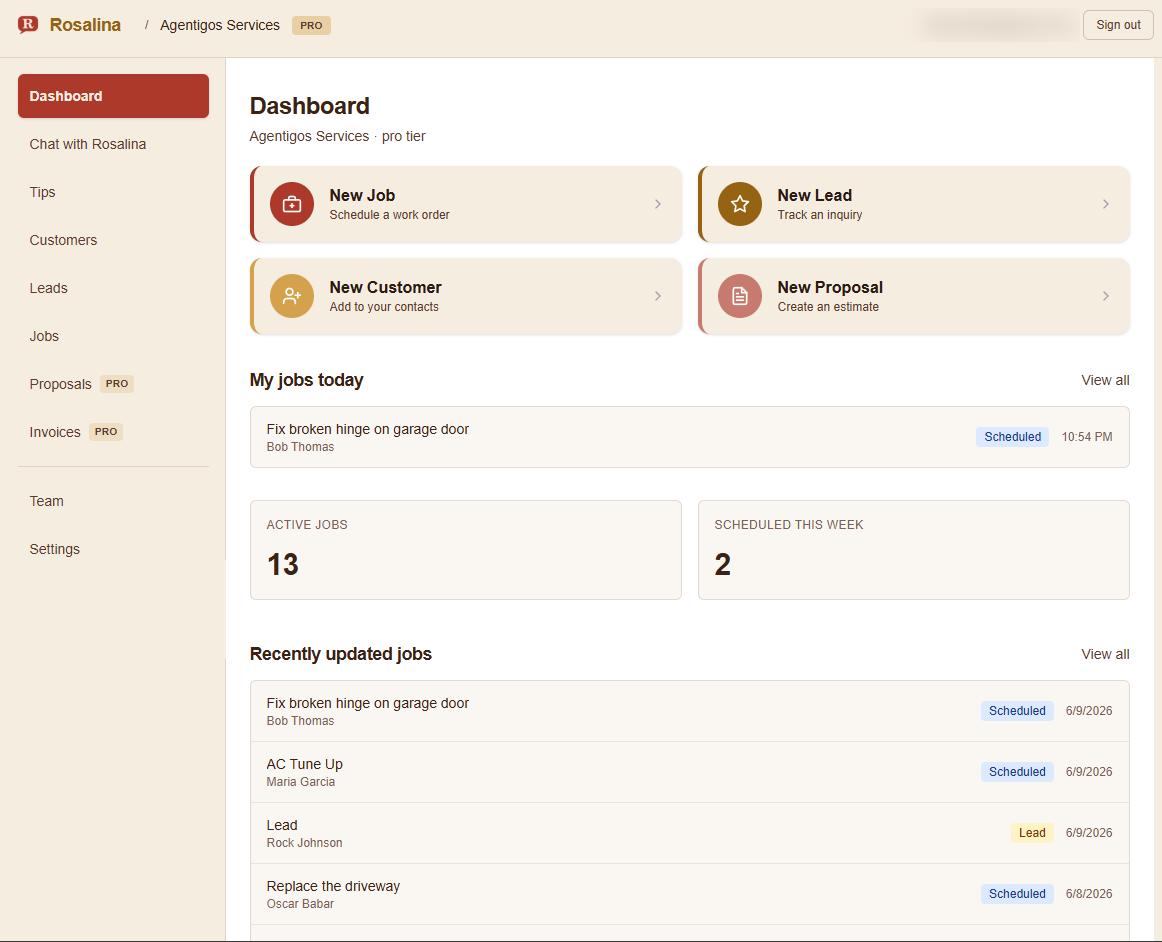The image size is (1162, 942).
Task: Click the chevron on New Proposal card
Action: click(1105, 296)
